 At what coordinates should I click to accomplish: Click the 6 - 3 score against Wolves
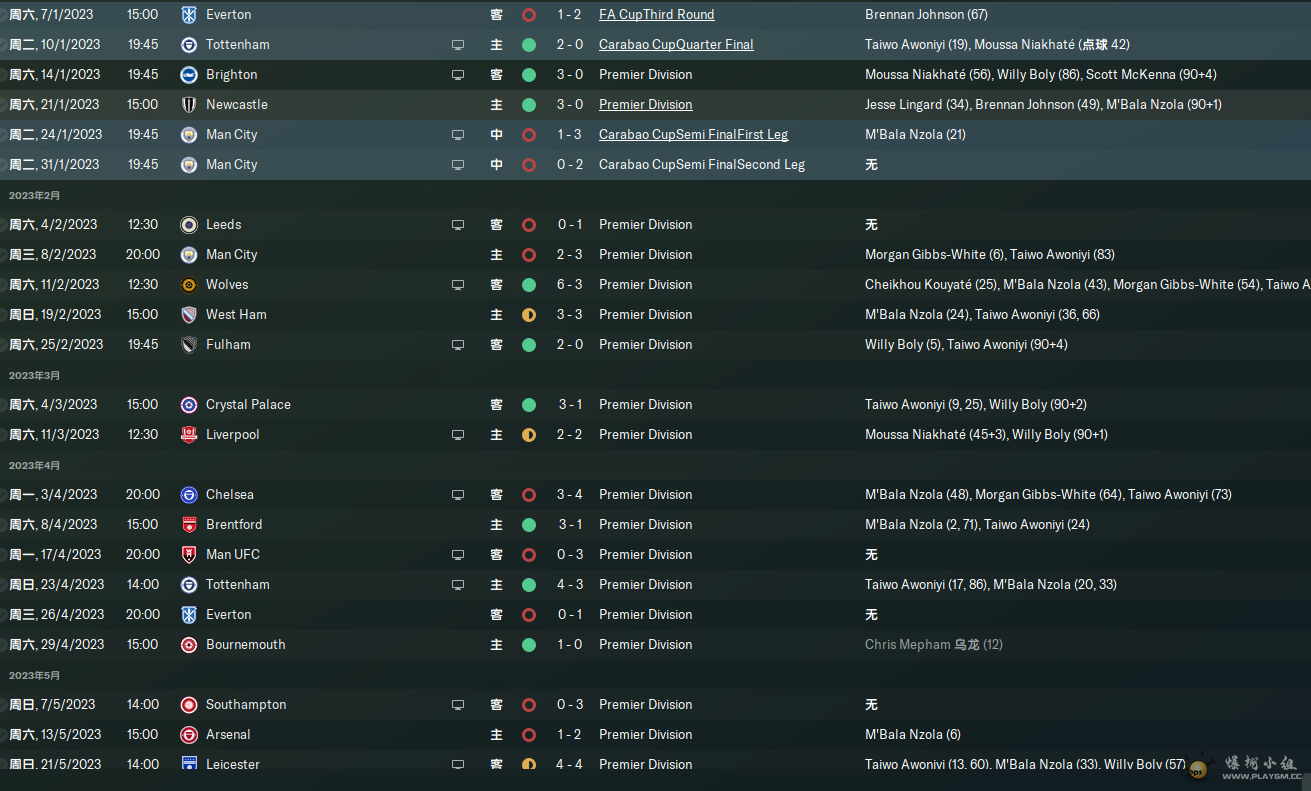click(x=570, y=285)
